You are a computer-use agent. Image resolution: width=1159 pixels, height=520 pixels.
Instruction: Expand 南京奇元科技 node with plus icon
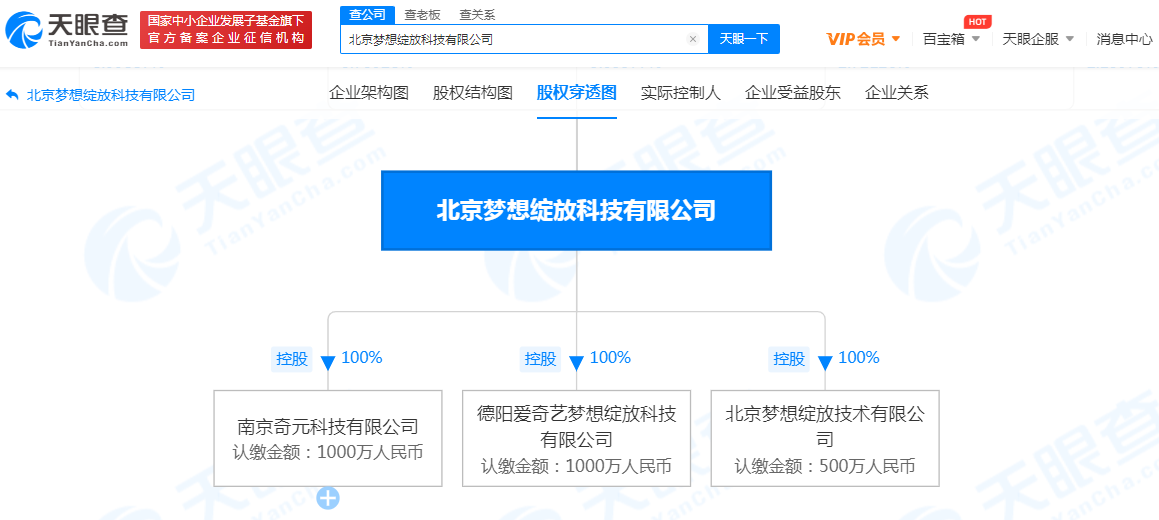pyautogui.click(x=328, y=498)
